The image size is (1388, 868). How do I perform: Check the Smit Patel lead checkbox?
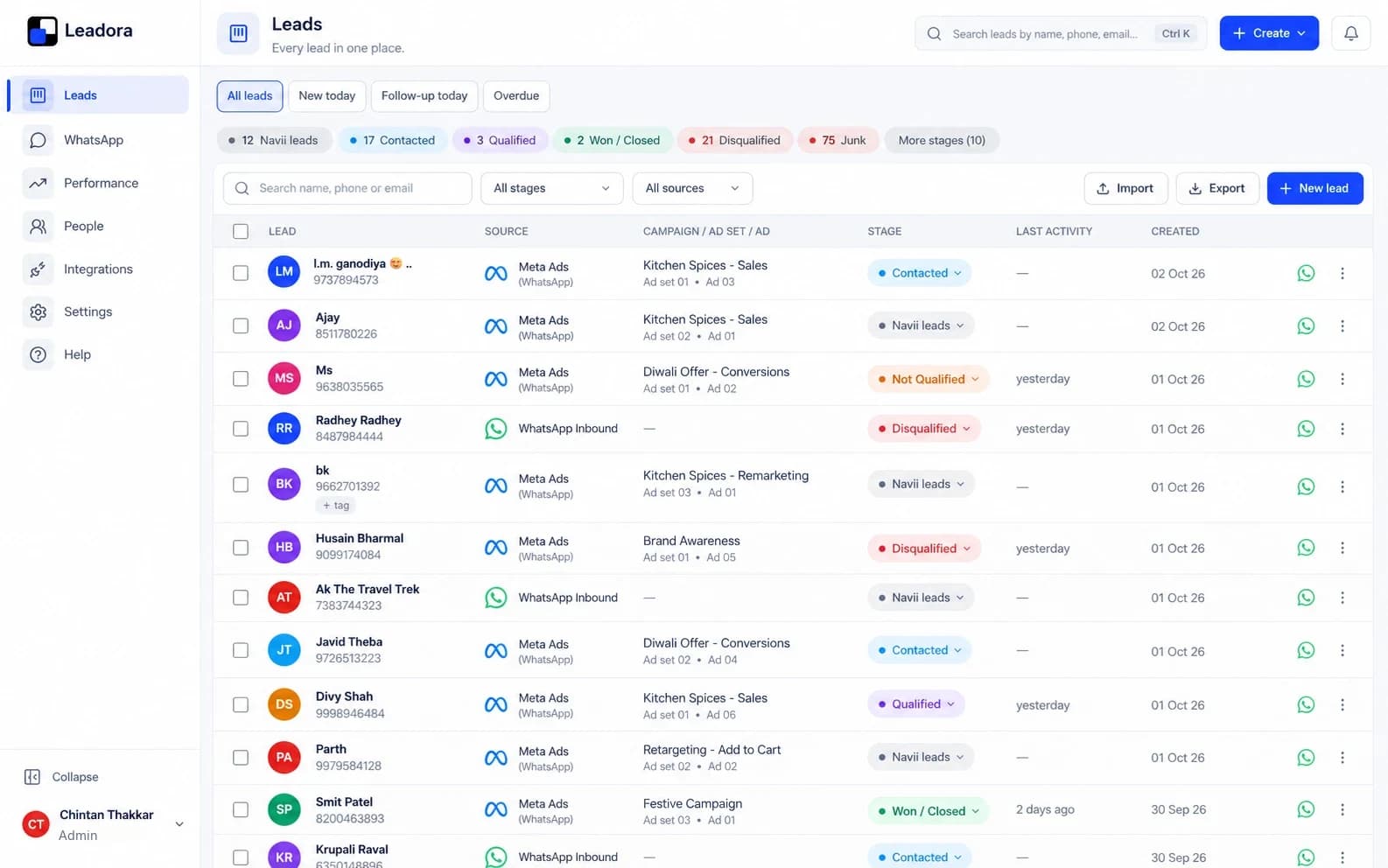pos(241,810)
